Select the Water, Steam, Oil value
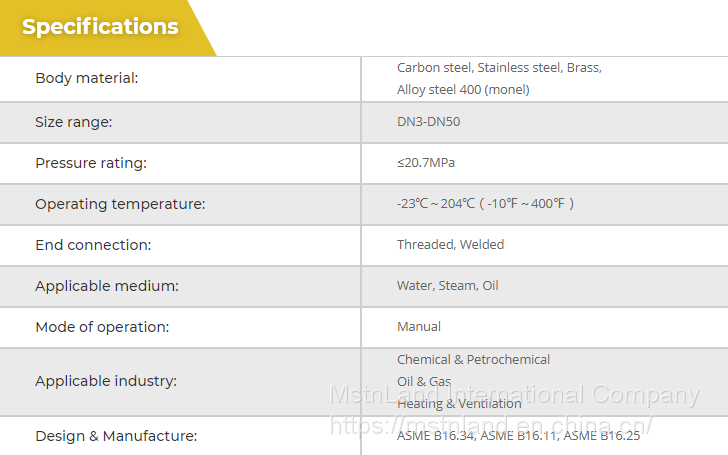The height and width of the screenshot is (455, 728). point(447,286)
